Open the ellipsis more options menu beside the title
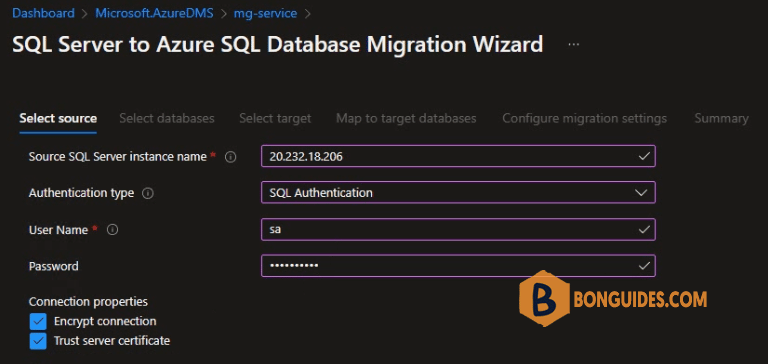Viewport: 768px width, 364px height. (574, 45)
